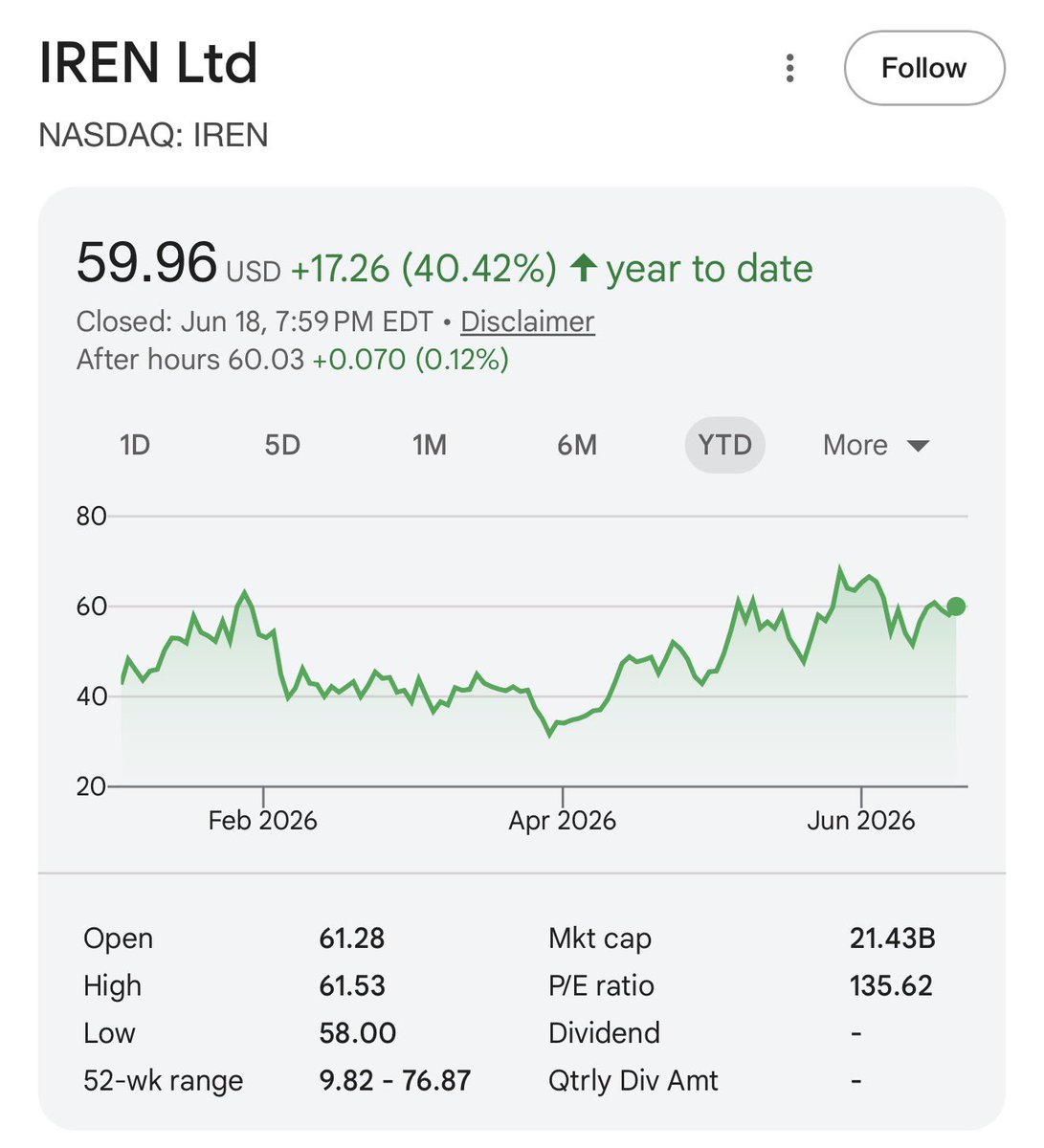
Task: Click the Feb 2026 axis label
Action: coord(262,821)
